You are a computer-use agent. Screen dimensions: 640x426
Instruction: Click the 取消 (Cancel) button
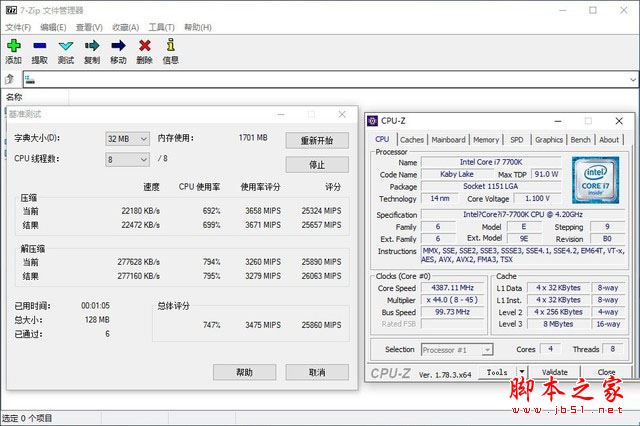click(x=317, y=372)
